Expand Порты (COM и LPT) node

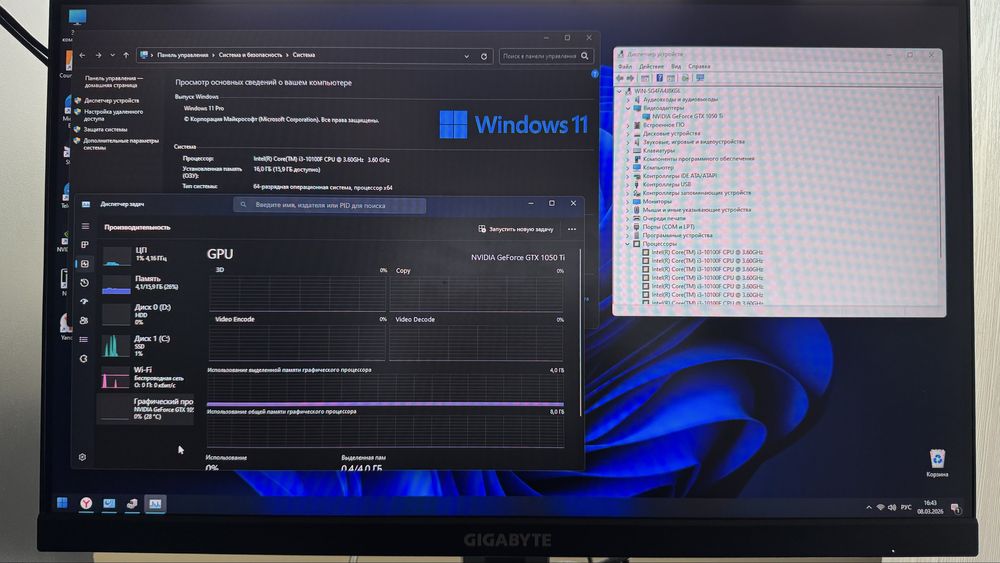(628, 226)
